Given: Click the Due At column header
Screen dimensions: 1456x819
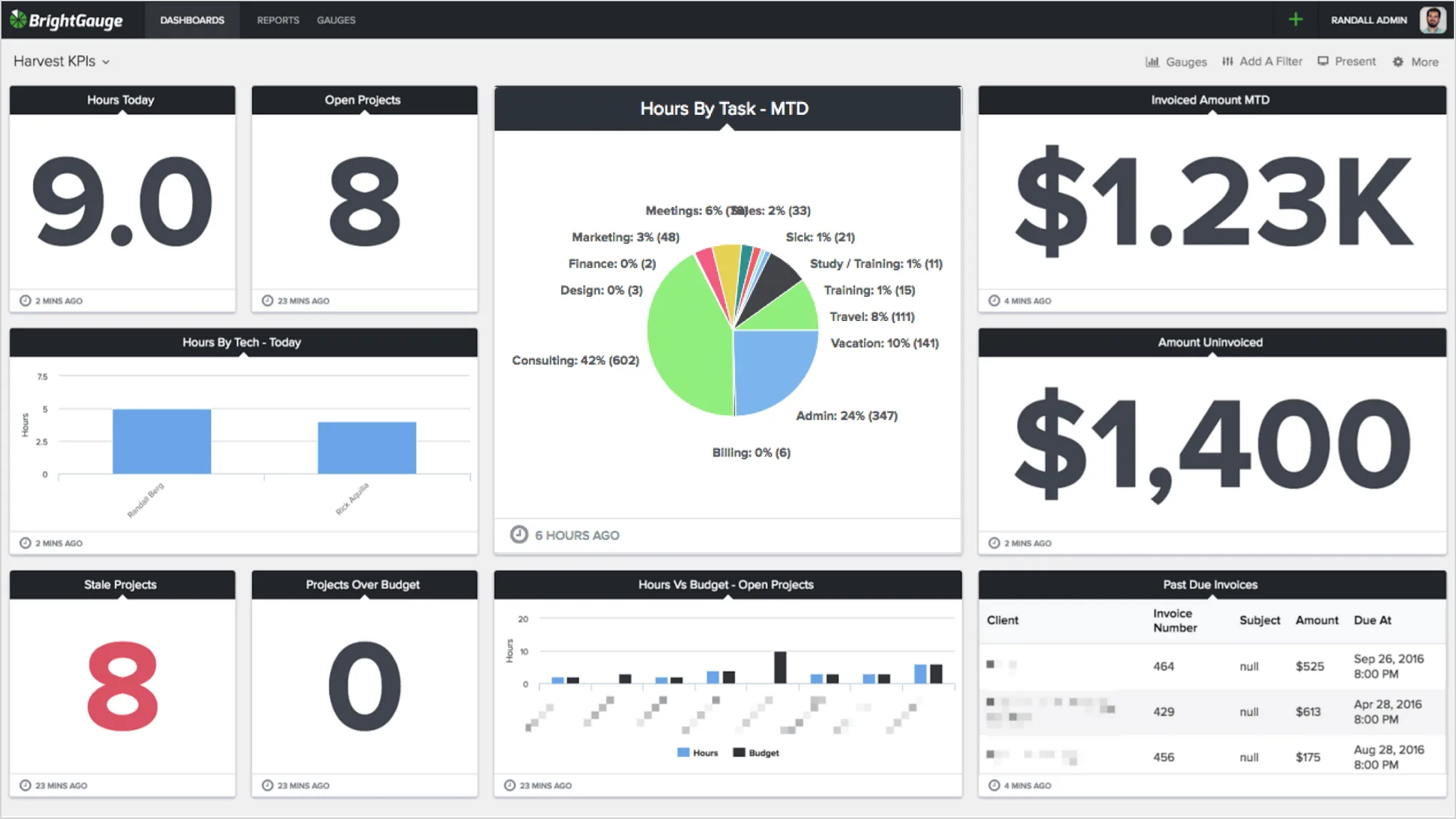Looking at the screenshot, I should pos(1372,621).
